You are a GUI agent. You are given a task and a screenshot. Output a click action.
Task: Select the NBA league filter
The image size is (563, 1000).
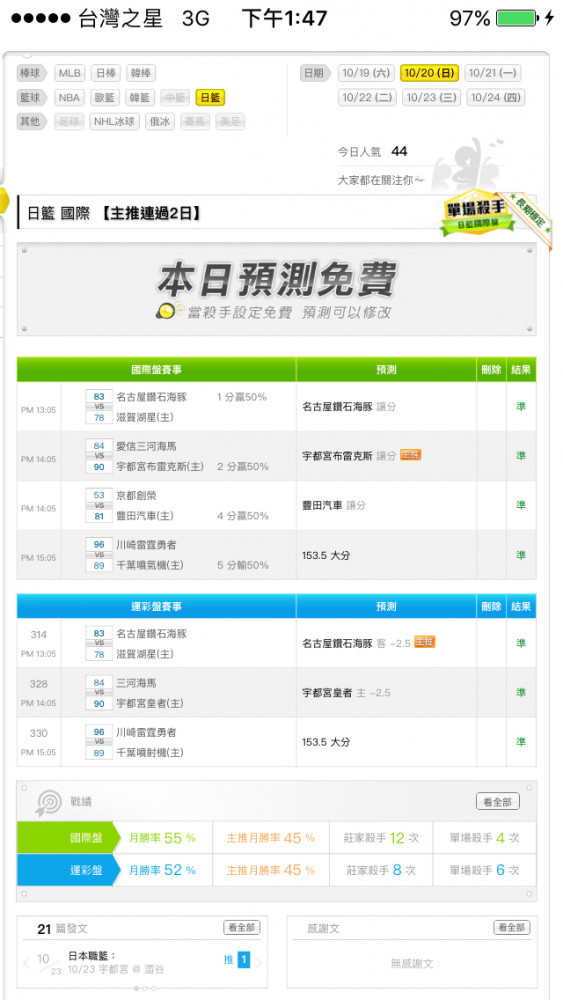tap(70, 98)
